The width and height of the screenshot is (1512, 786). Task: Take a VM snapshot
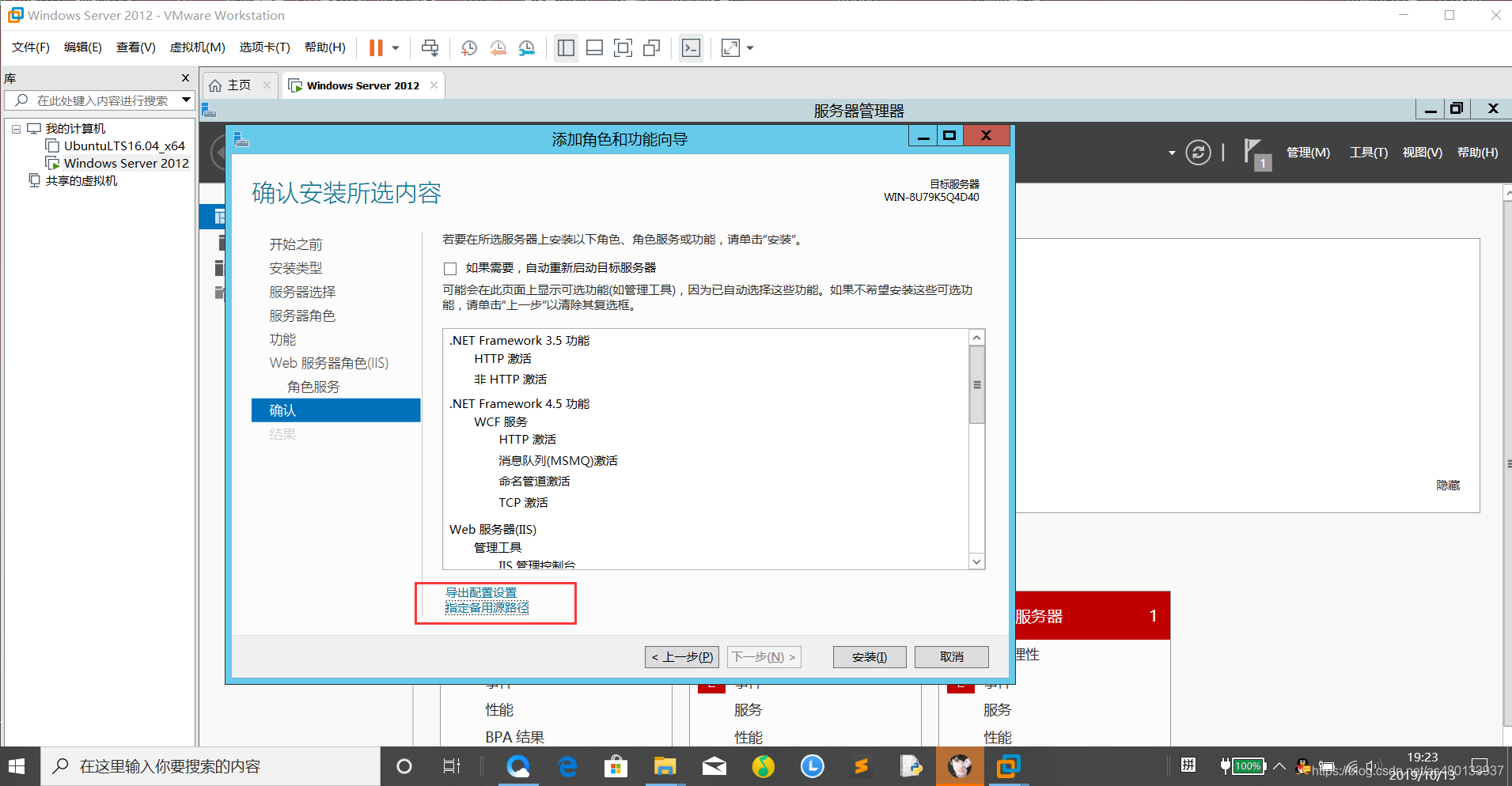(x=469, y=48)
